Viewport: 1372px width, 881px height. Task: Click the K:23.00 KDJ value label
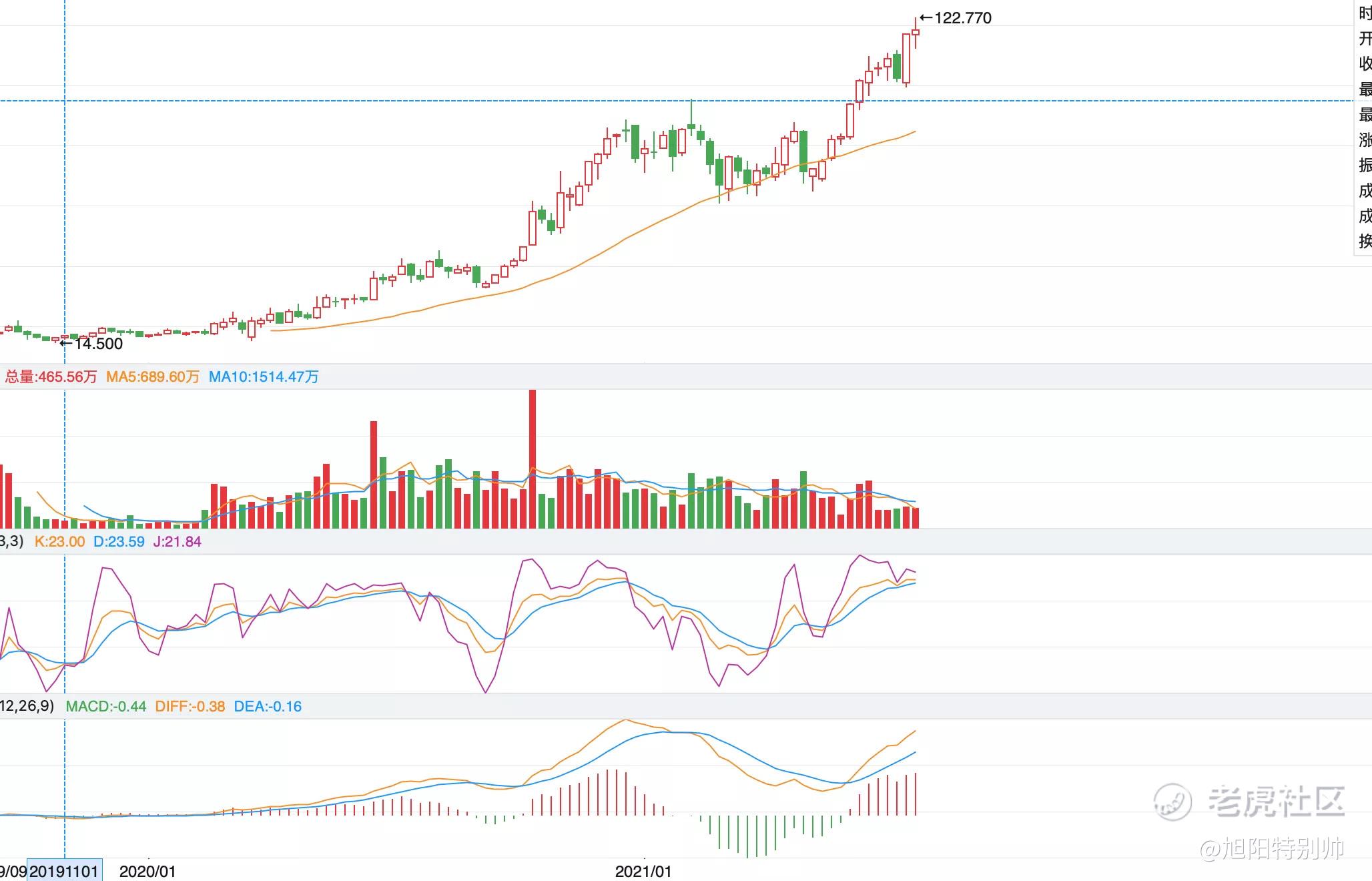tap(59, 542)
